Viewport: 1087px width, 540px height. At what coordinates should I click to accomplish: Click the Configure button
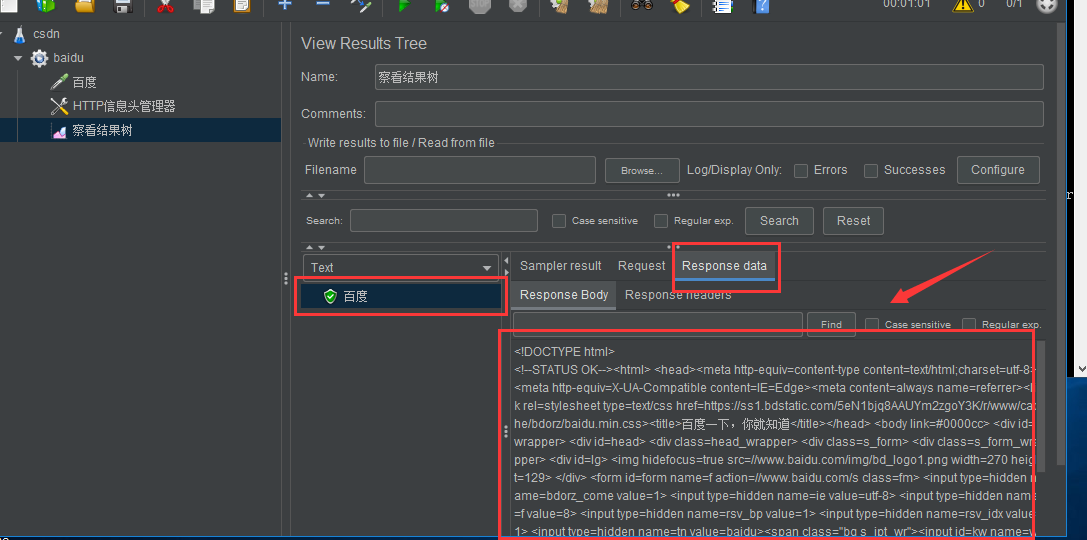(998, 170)
